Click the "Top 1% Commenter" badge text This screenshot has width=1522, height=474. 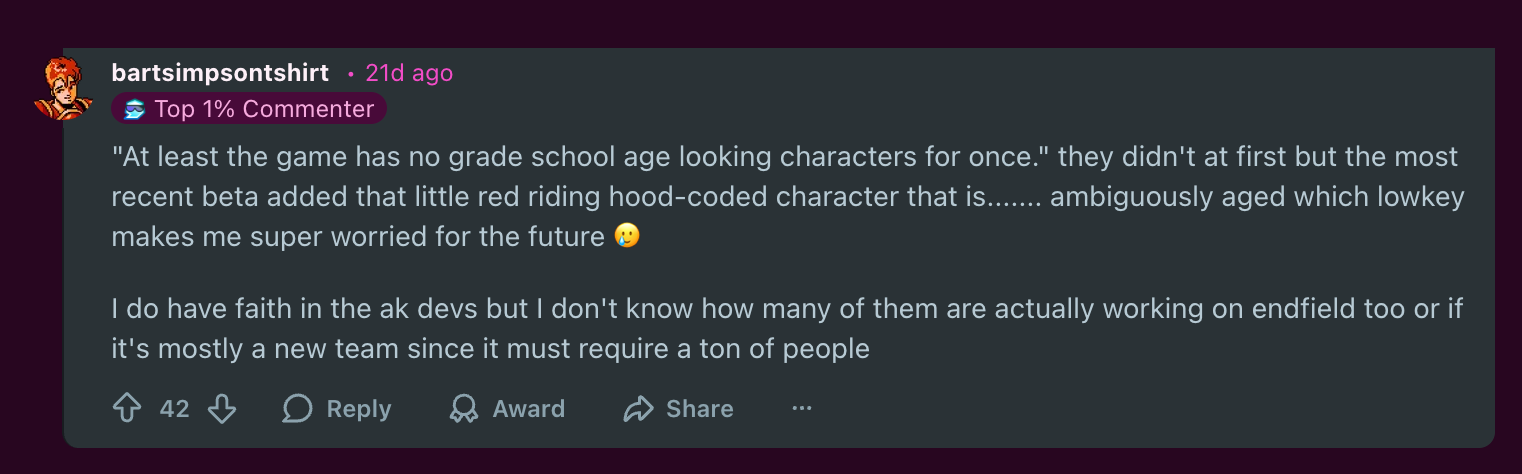264,109
